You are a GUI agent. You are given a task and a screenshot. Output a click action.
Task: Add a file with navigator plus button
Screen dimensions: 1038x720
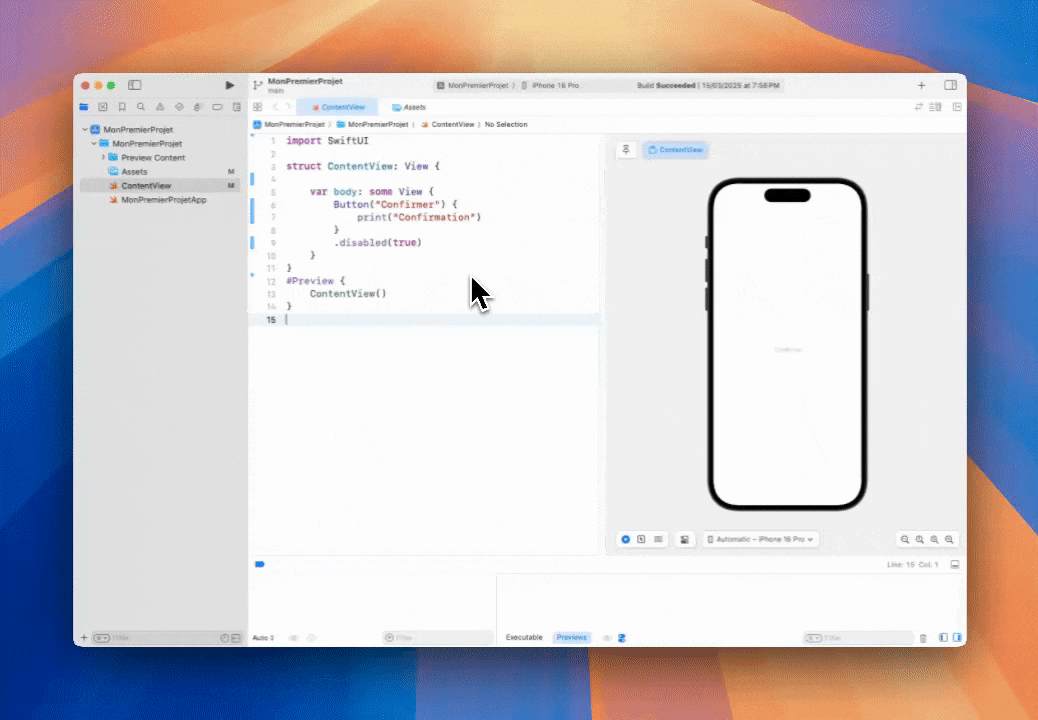click(x=84, y=638)
